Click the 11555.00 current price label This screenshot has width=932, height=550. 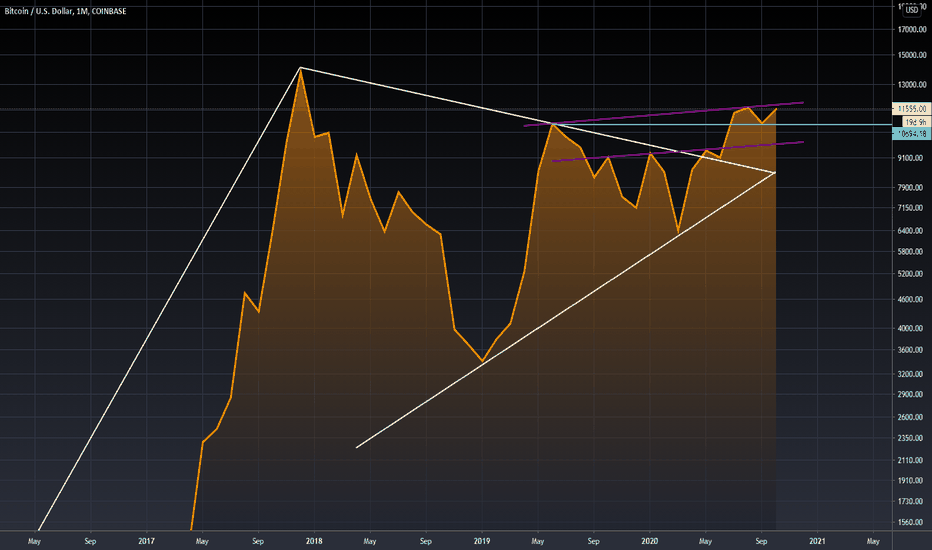coord(912,109)
